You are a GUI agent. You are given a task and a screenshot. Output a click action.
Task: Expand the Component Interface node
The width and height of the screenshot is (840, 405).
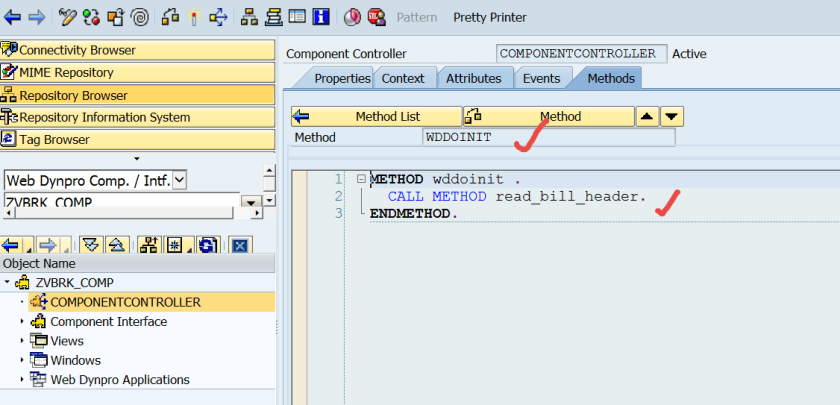(x=22, y=321)
